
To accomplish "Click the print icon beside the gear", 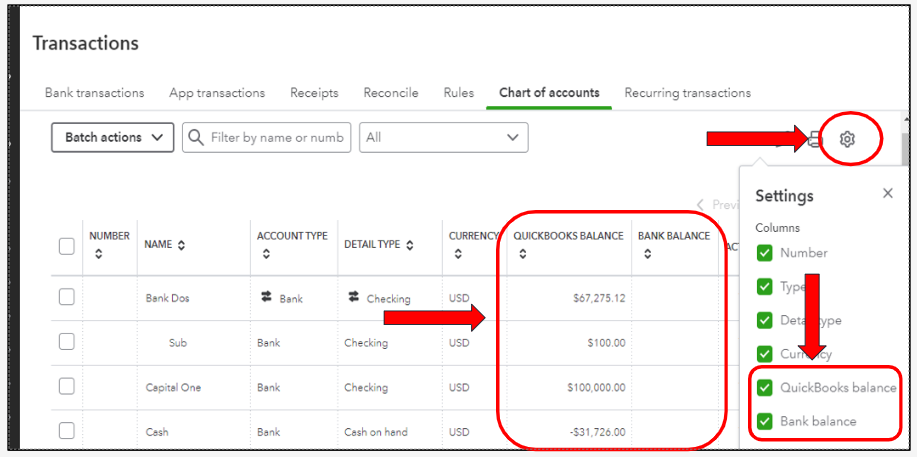I will pos(816,139).
